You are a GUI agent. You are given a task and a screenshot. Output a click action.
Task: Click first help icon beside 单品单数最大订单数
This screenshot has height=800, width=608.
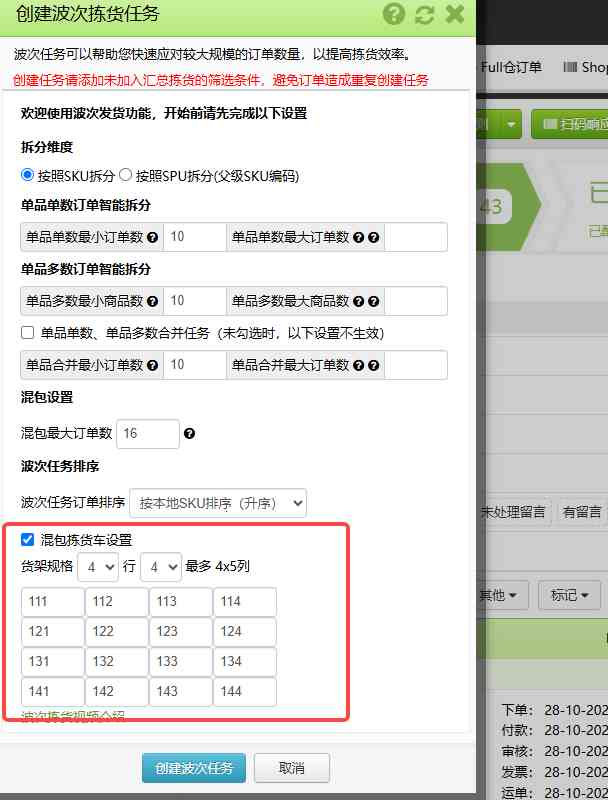coord(359,237)
